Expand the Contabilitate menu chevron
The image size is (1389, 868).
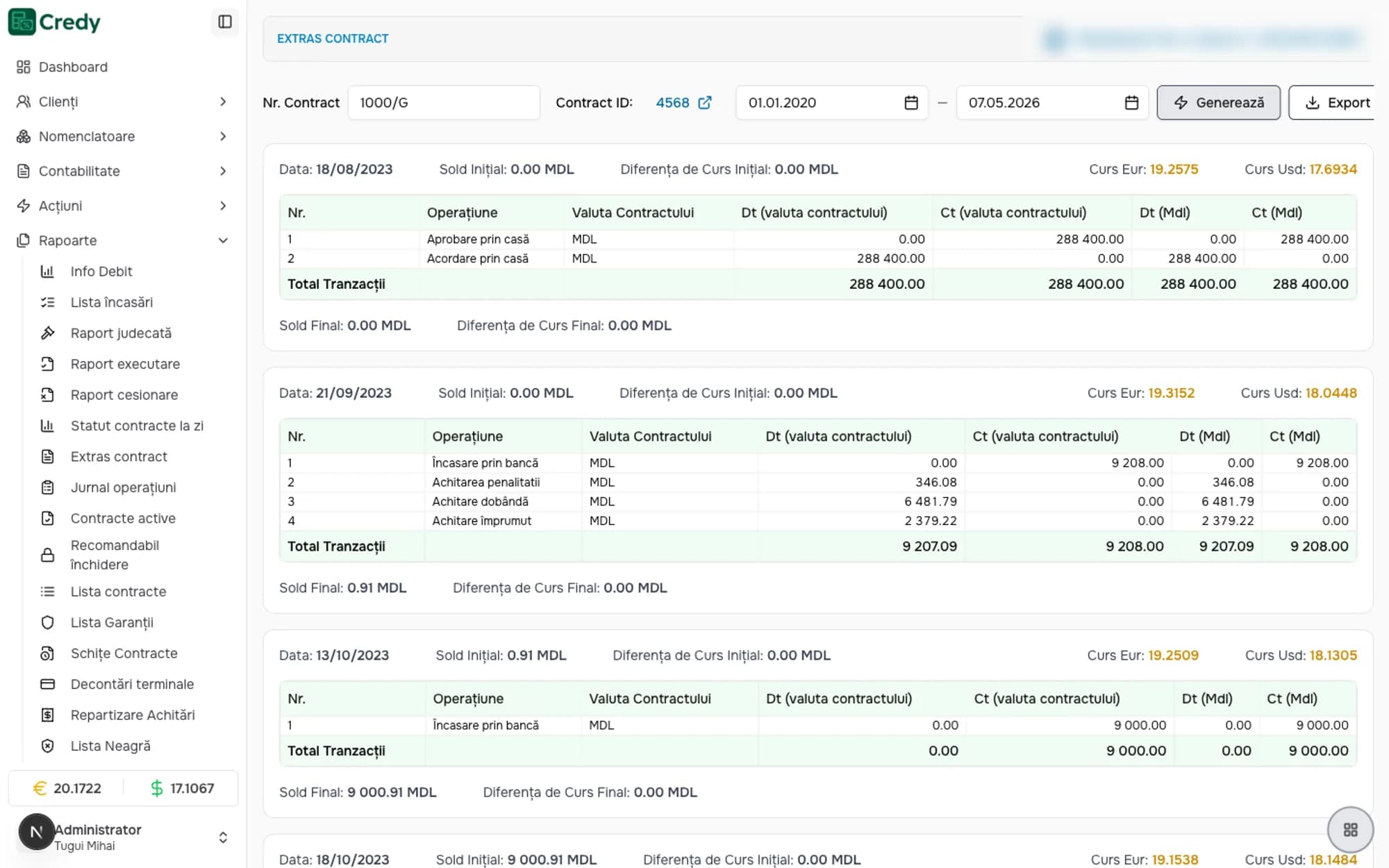click(x=223, y=171)
